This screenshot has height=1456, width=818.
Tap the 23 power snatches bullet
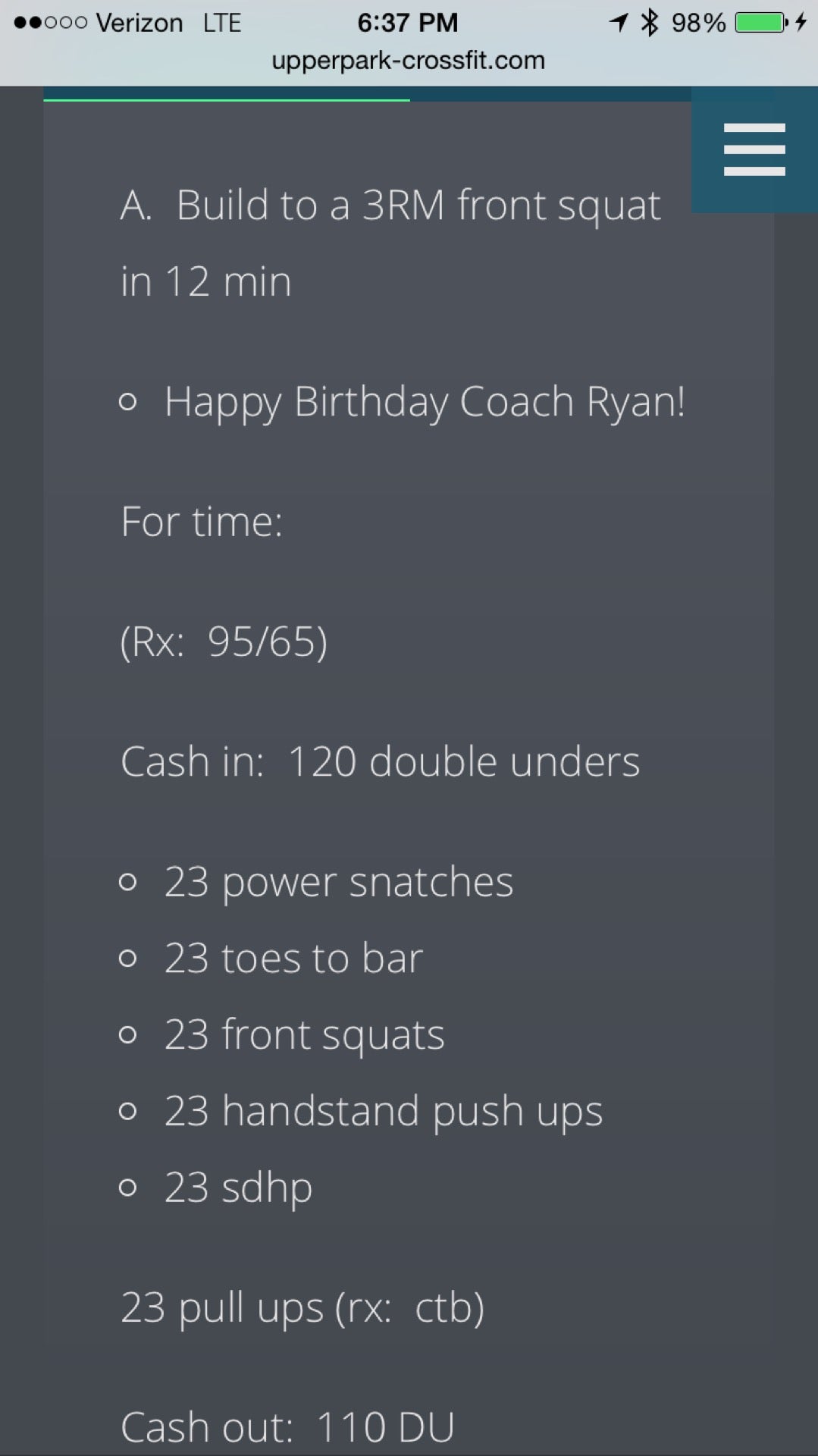[338, 882]
